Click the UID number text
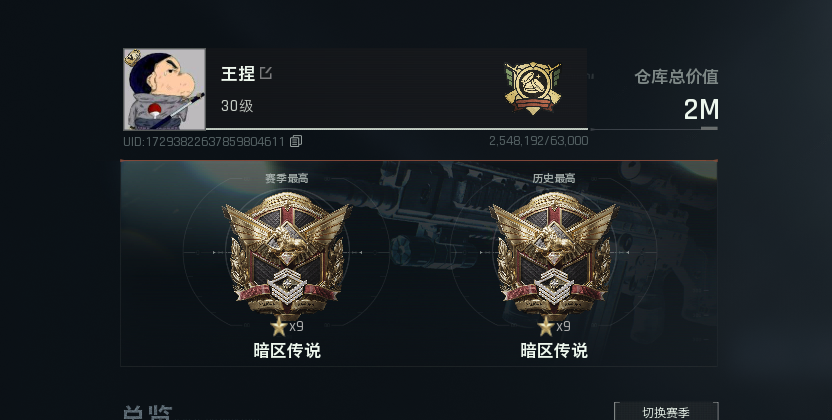Viewport: 832px width, 420px height. point(204,142)
